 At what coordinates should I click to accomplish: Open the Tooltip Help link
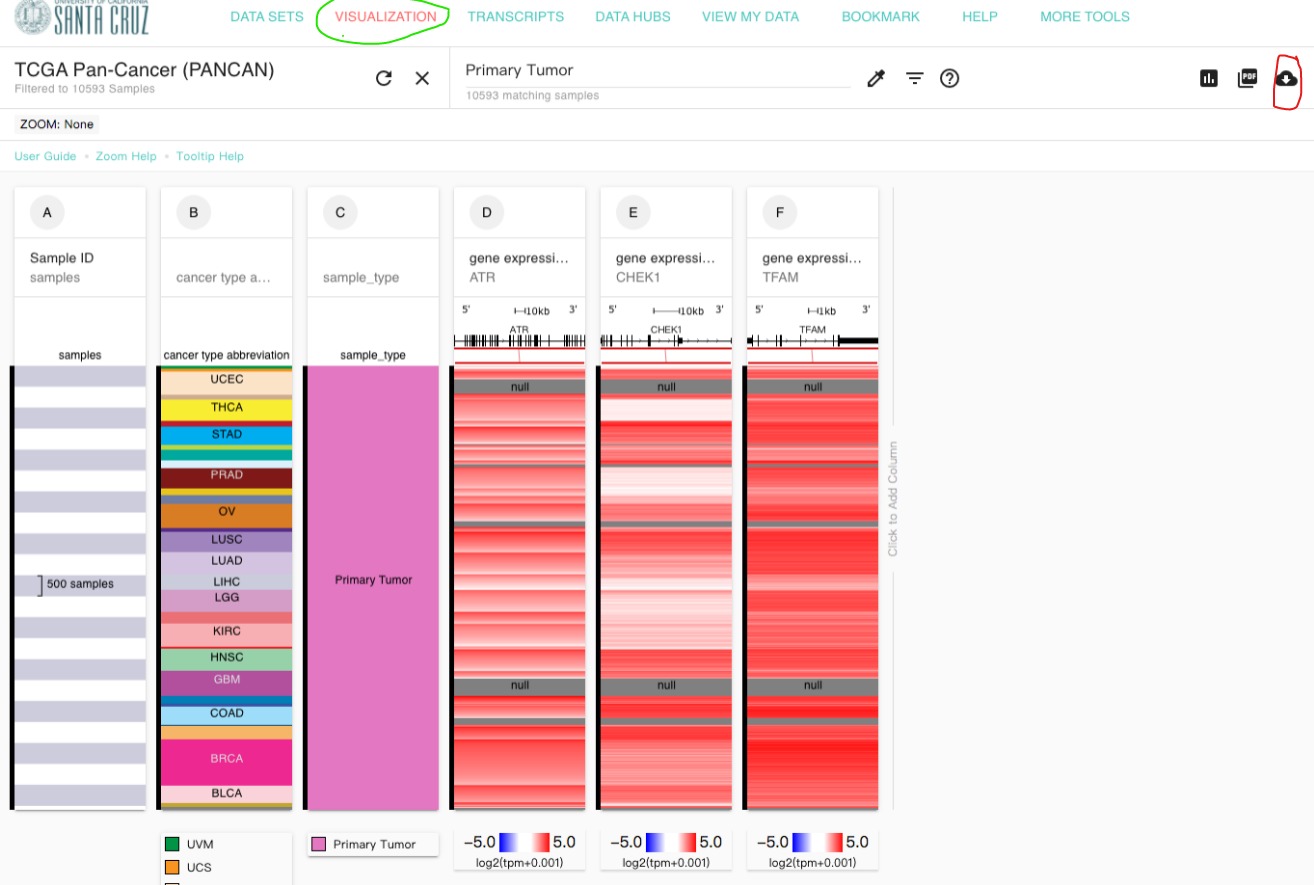pos(210,156)
